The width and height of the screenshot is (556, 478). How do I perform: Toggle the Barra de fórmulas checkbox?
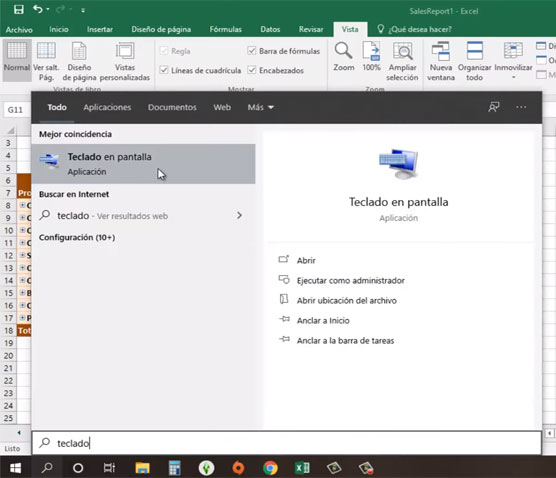coord(251,51)
